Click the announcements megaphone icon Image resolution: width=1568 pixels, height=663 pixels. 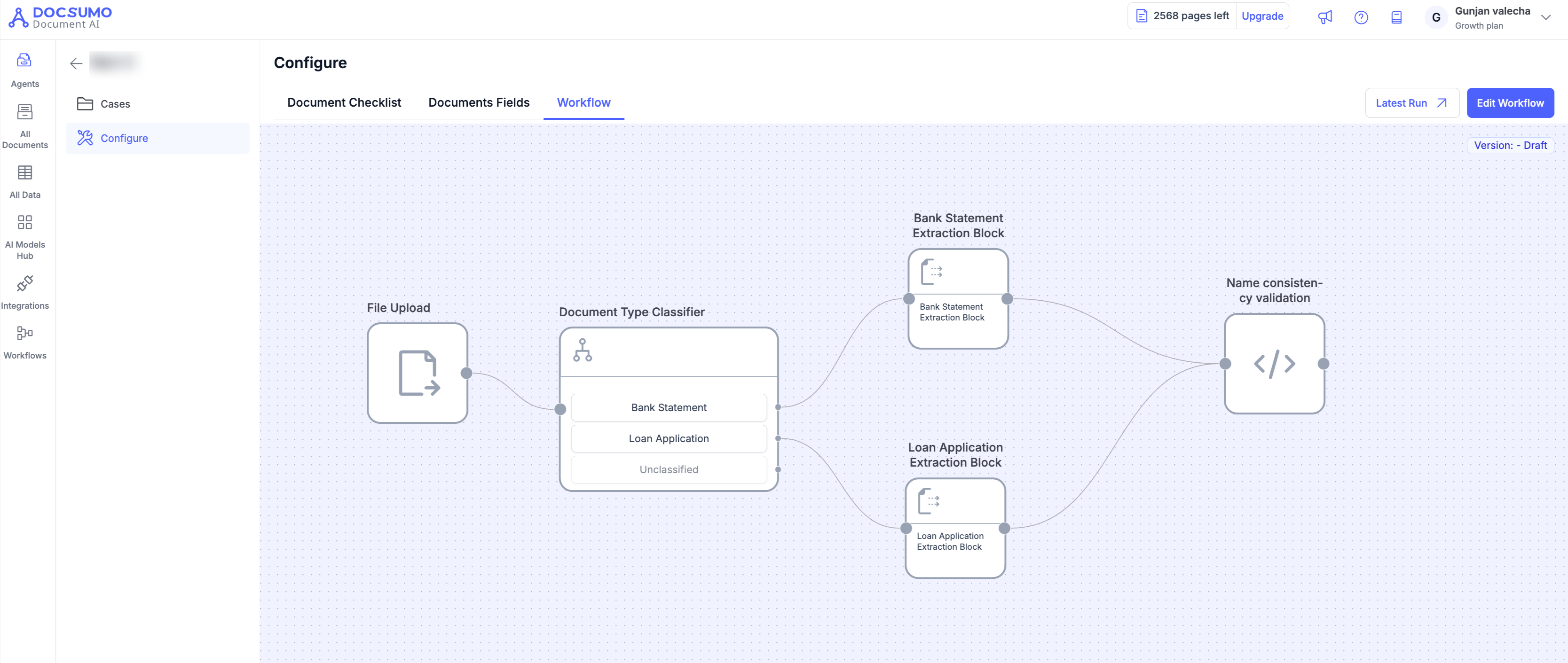point(1324,17)
